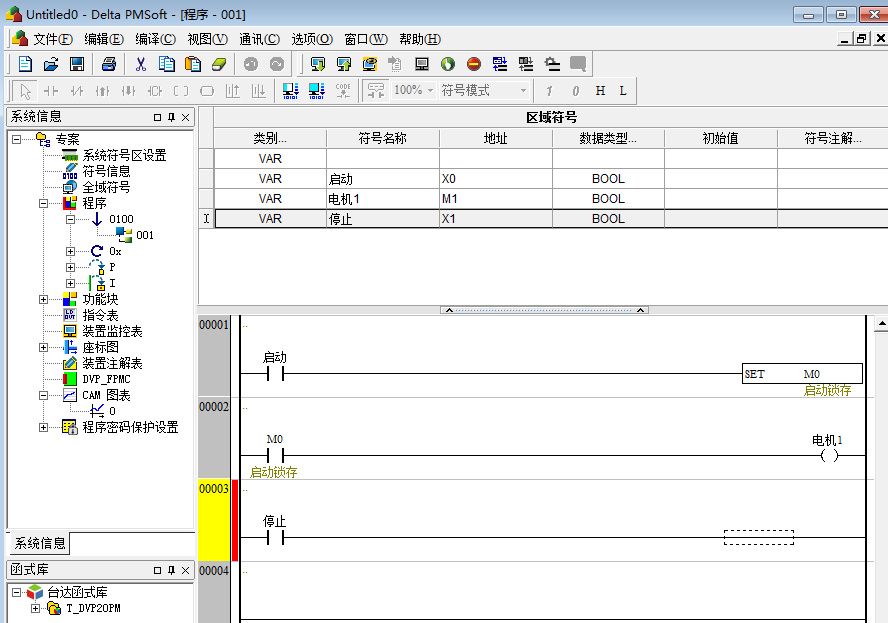Click the 数据类型 column header
888x623 pixels.
[x=608, y=138]
